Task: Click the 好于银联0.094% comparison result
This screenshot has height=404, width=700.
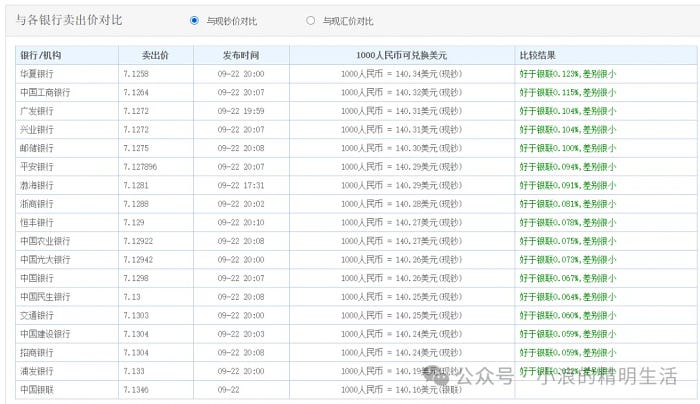Action: point(567,167)
